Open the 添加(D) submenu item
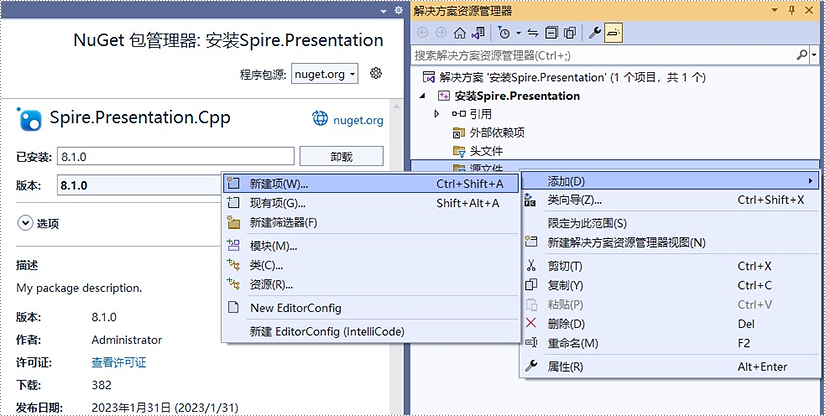Screen dimensions: 825x416 click(x=670, y=181)
